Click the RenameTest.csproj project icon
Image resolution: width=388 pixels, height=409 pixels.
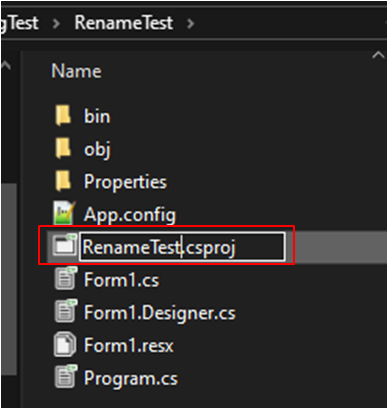65,246
